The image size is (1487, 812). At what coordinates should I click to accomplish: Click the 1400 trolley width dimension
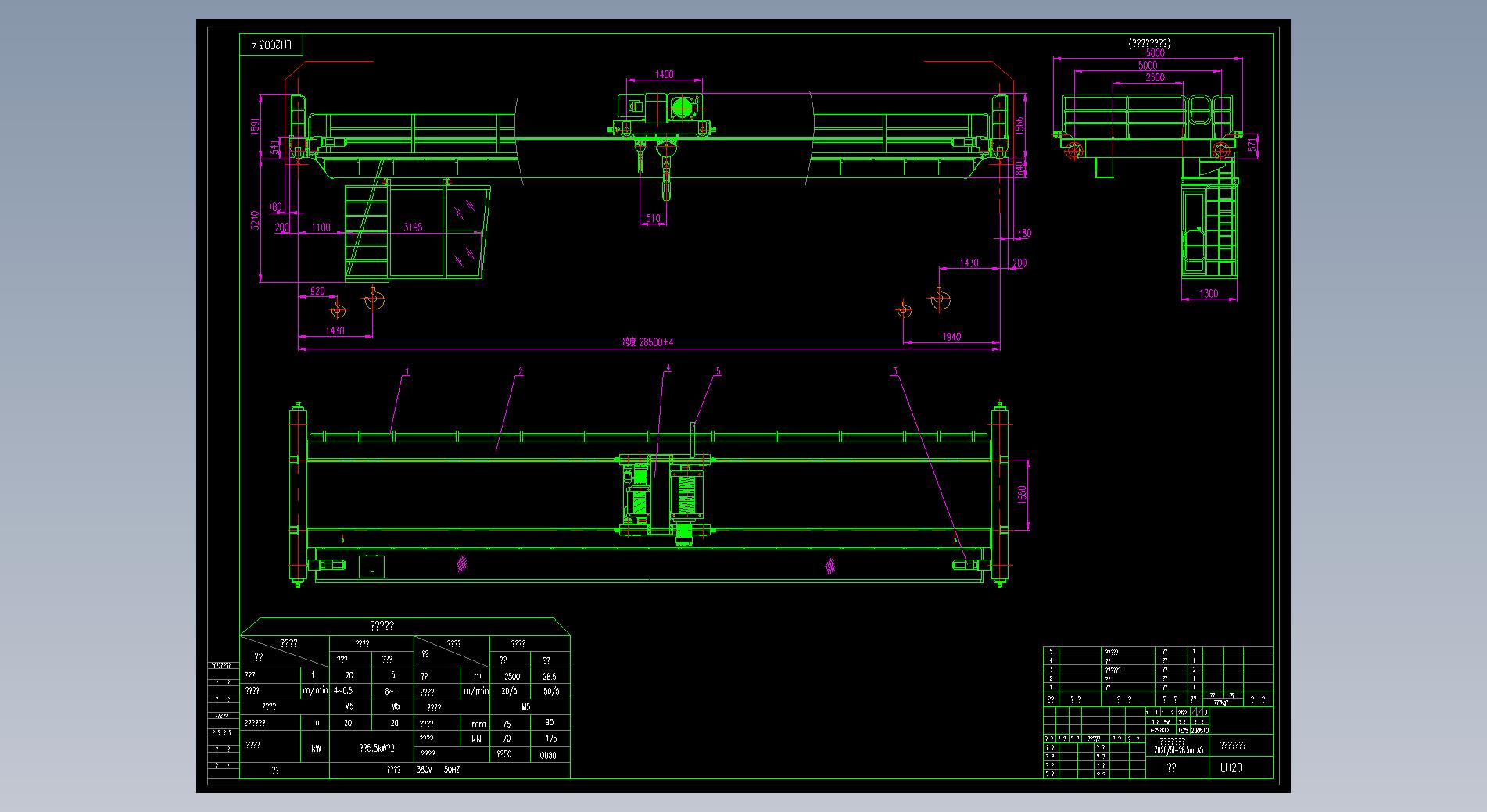pos(664,75)
